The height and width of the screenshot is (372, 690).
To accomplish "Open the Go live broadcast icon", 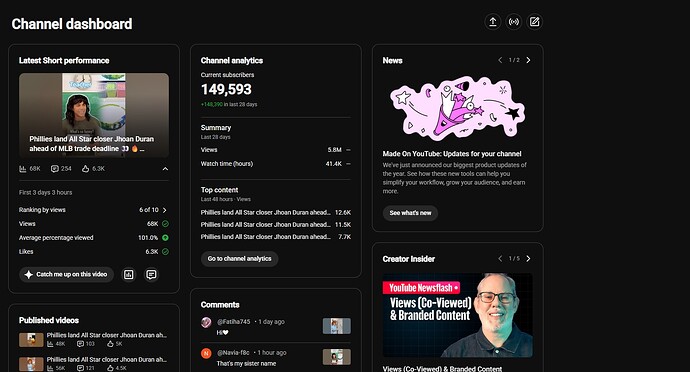I will point(514,22).
